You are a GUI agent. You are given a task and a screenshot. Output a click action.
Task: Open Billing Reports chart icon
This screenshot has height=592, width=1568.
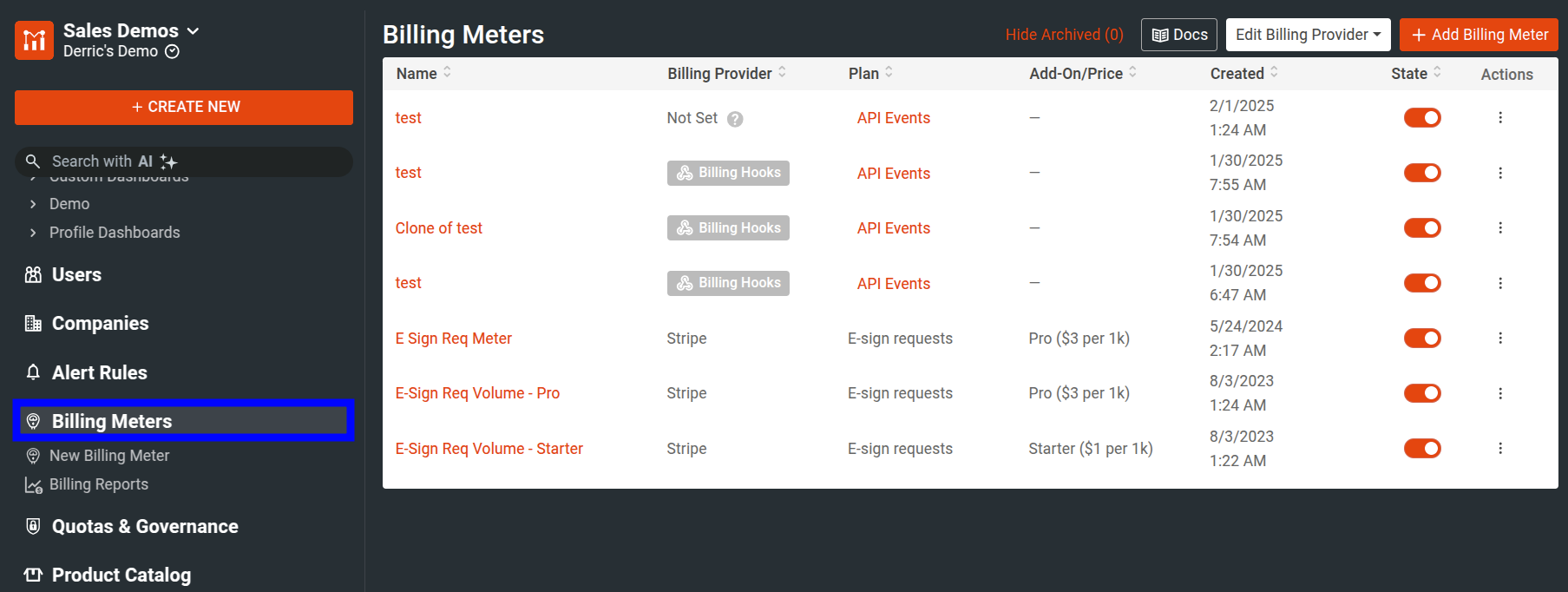(33, 484)
